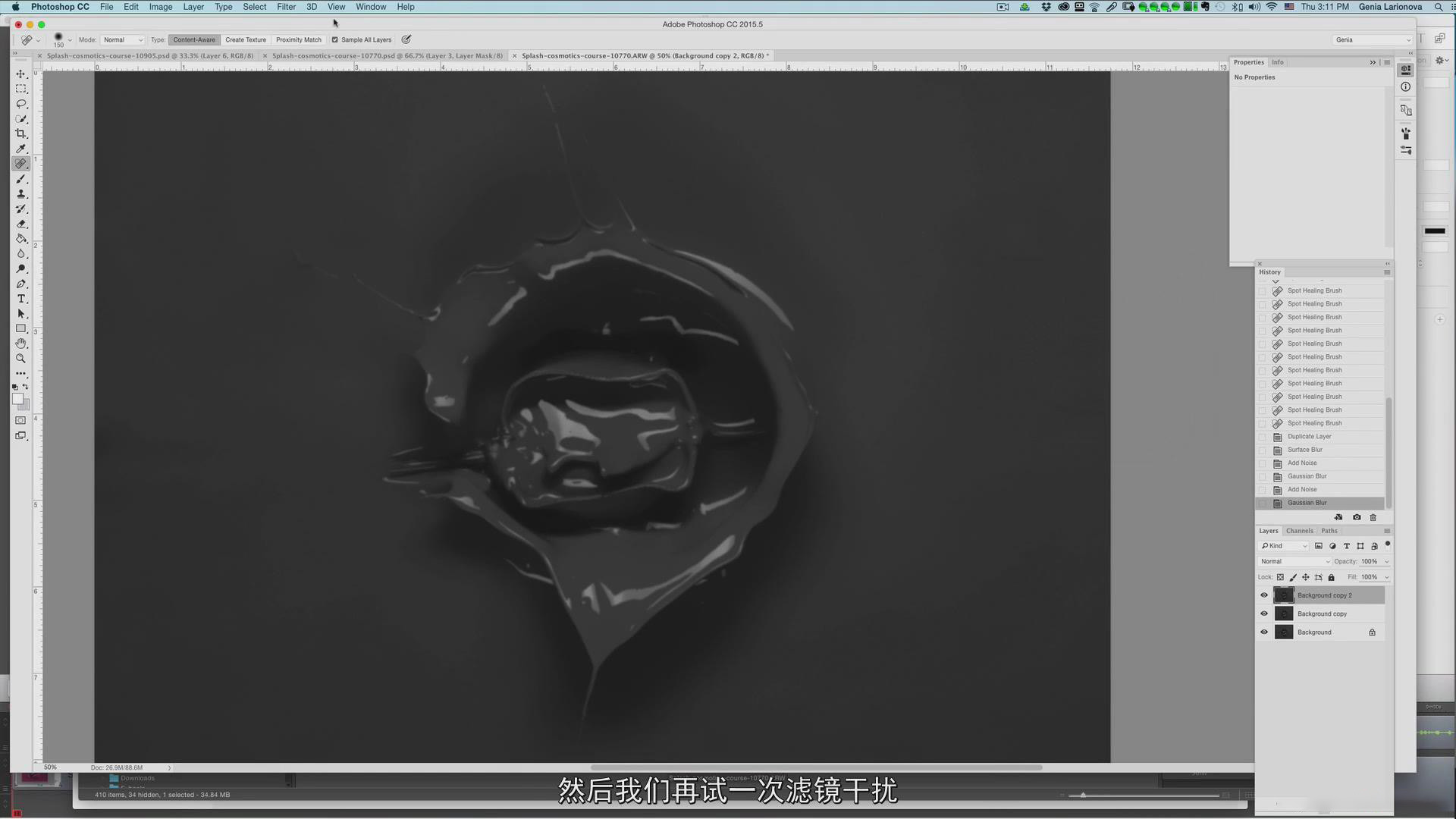The width and height of the screenshot is (1456, 819).
Task: Open the Genia workspace dropdown
Action: pyautogui.click(x=1373, y=40)
